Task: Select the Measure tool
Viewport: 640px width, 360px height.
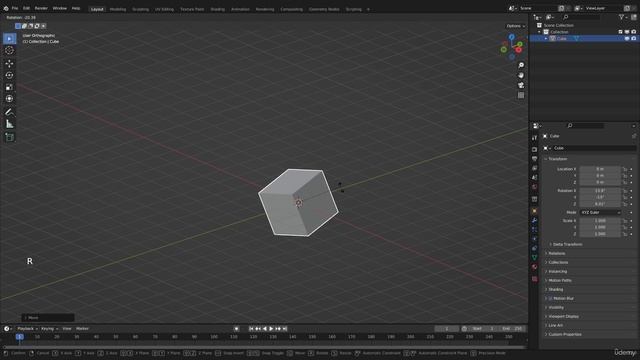Action: 9,124
